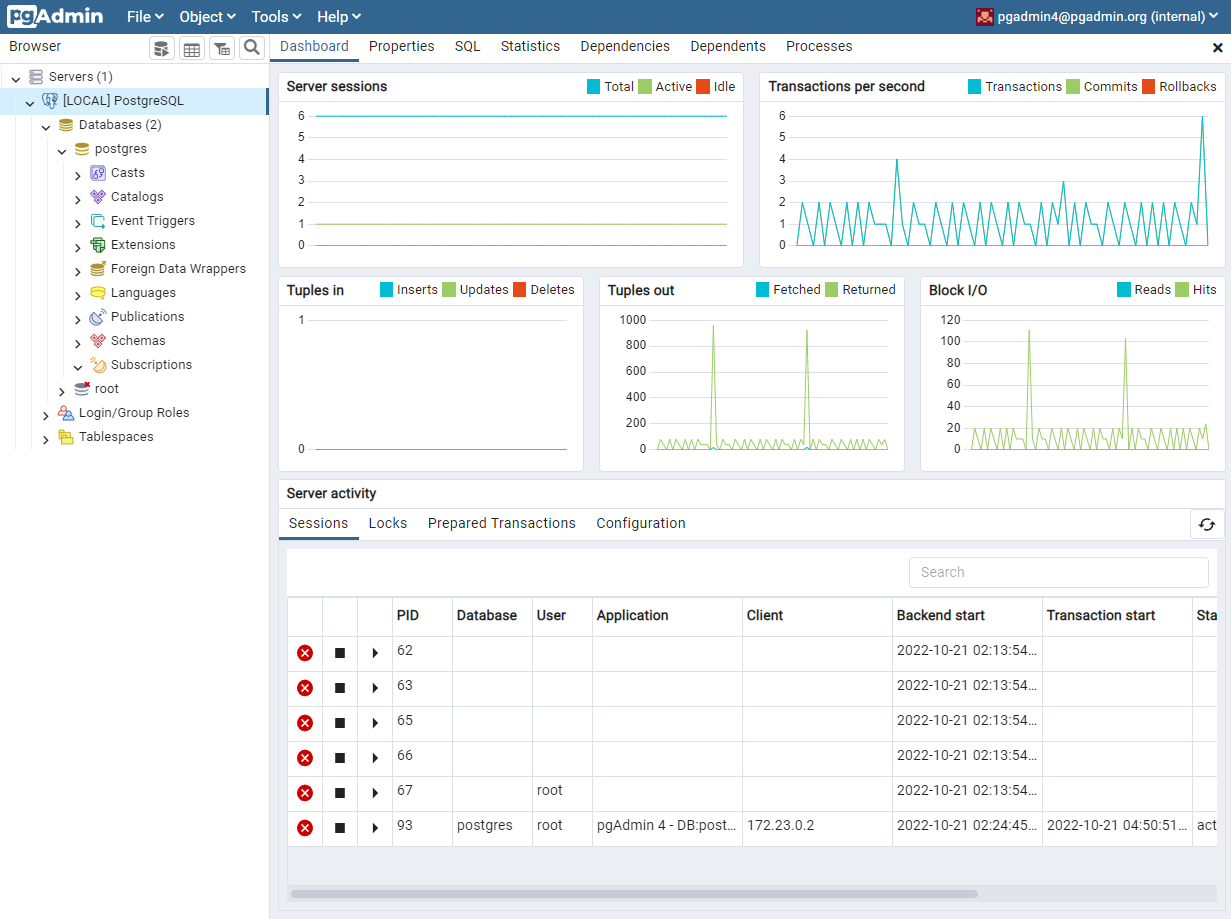Click the Filtered Rows toolbar icon

pos(221,48)
